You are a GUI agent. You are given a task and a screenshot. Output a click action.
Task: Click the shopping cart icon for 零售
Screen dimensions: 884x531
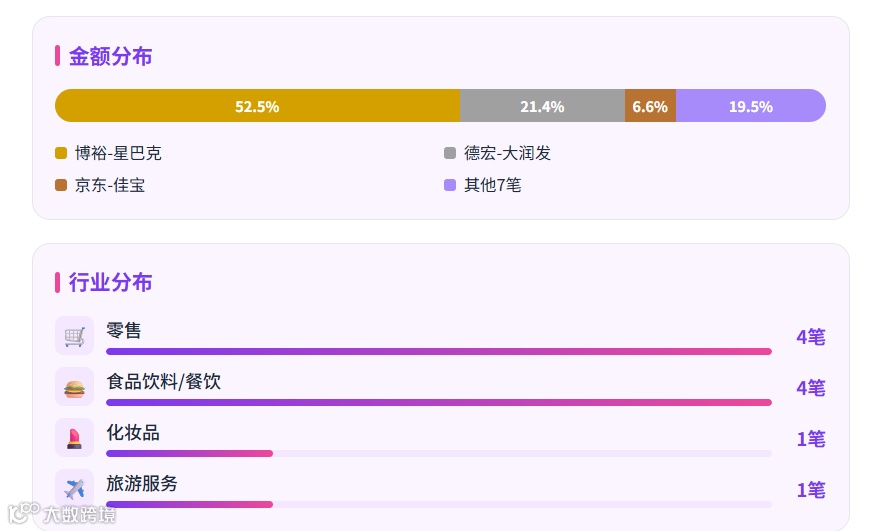(x=74, y=336)
